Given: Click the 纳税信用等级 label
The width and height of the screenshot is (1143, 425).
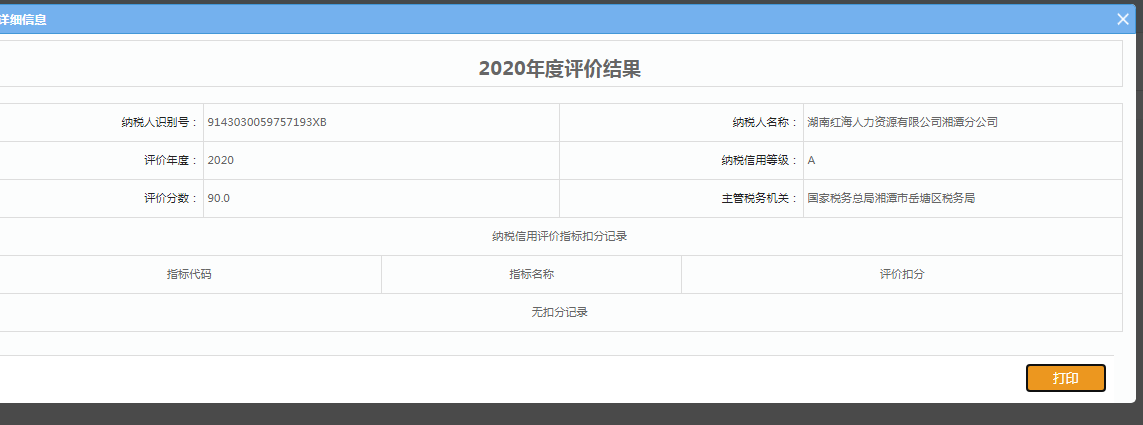Looking at the screenshot, I should 759,160.
